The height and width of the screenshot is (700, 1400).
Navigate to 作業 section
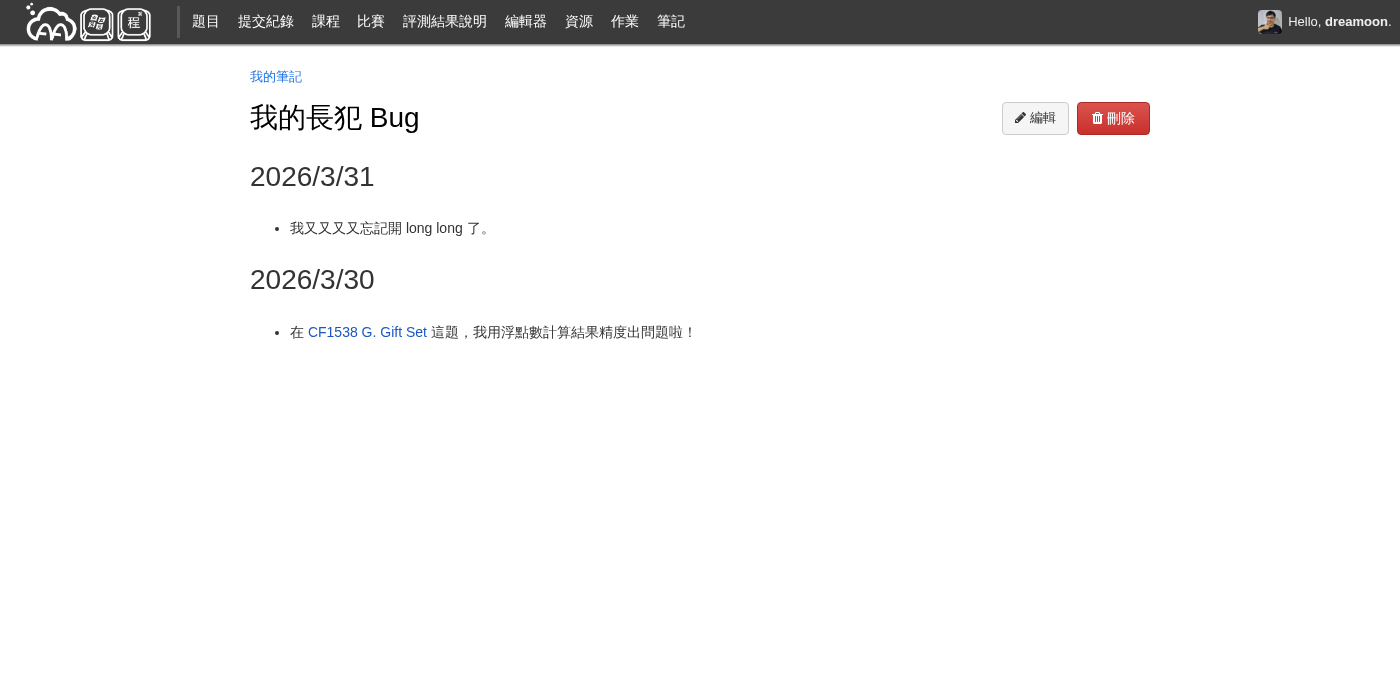coord(625,21)
